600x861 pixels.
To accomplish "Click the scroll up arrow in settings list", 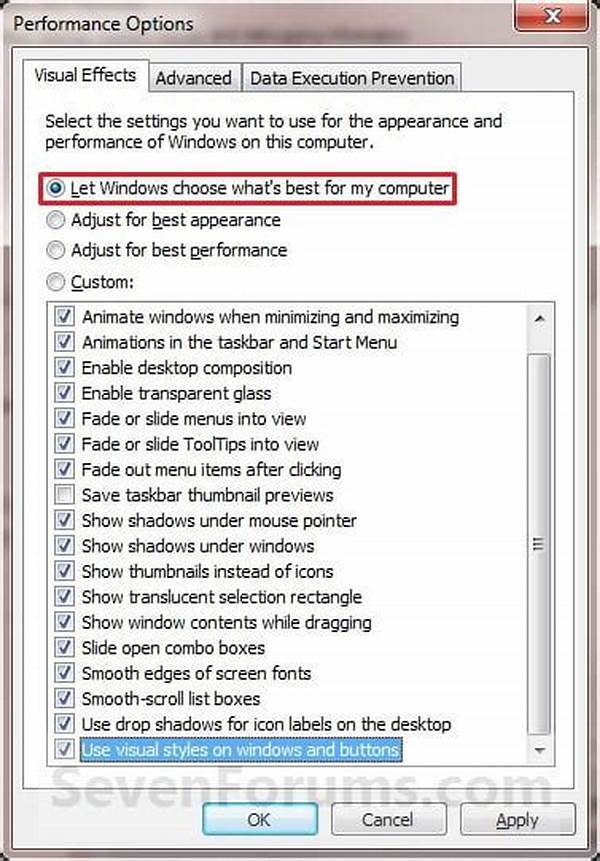I will pyautogui.click(x=539, y=319).
